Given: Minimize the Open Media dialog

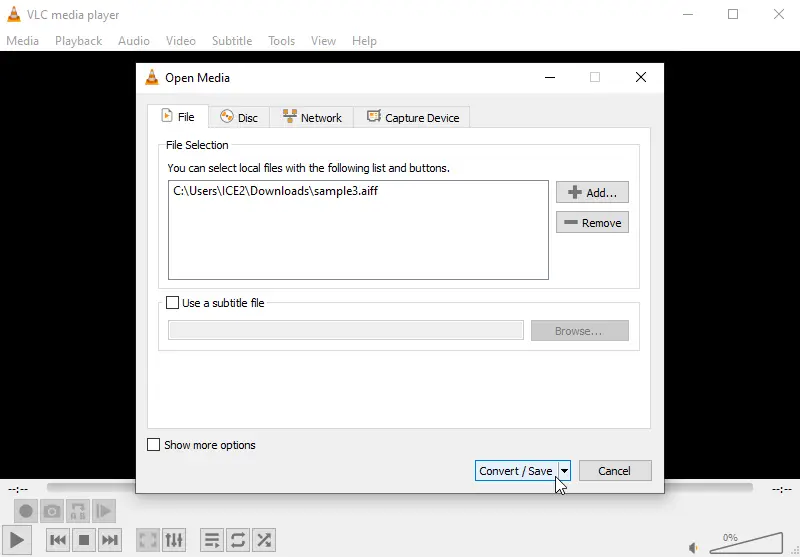Looking at the screenshot, I should tap(550, 77).
